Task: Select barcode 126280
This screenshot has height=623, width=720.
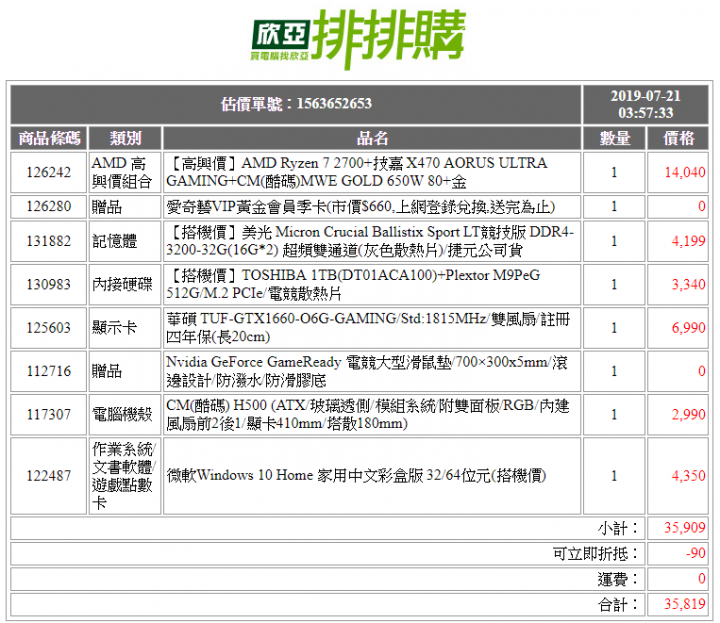Action: pos(49,207)
